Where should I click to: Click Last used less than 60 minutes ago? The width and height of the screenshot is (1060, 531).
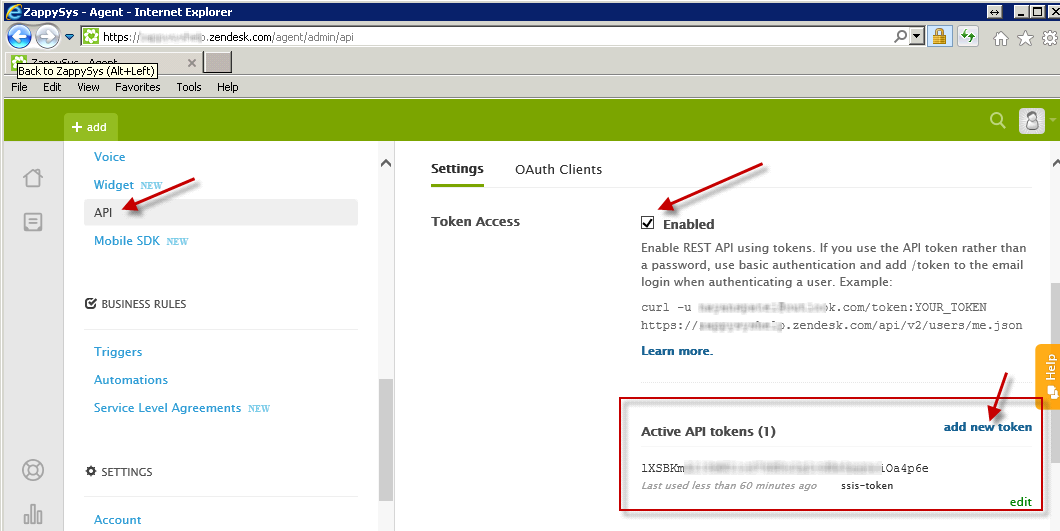click(729, 486)
